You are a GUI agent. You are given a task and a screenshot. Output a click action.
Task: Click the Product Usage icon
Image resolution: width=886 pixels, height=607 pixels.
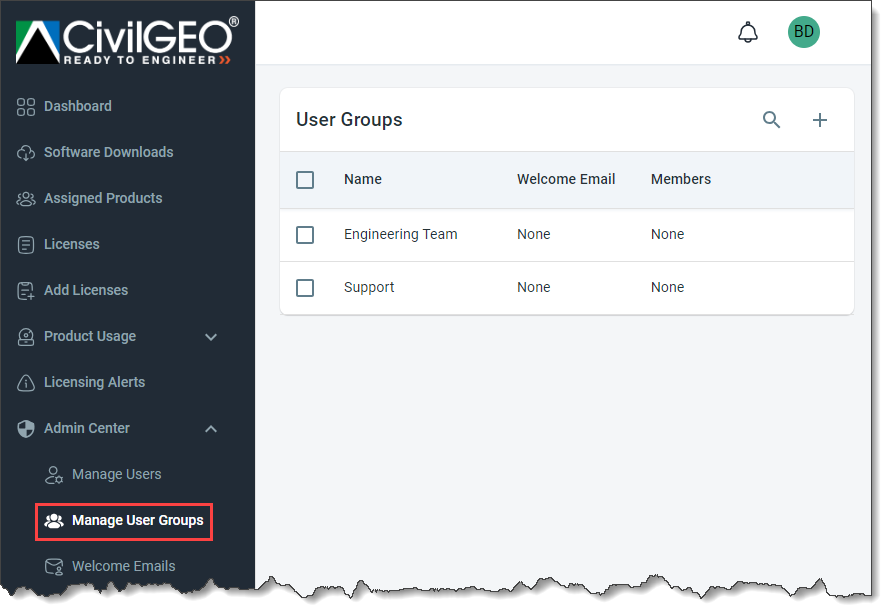click(26, 337)
